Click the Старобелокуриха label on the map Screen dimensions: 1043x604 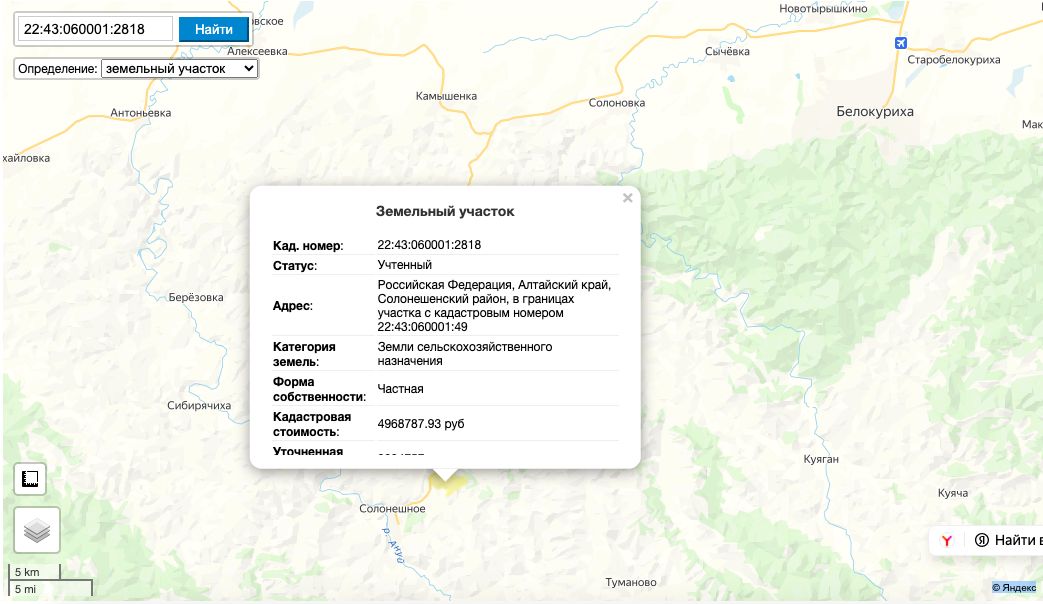[x=954, y=59]
